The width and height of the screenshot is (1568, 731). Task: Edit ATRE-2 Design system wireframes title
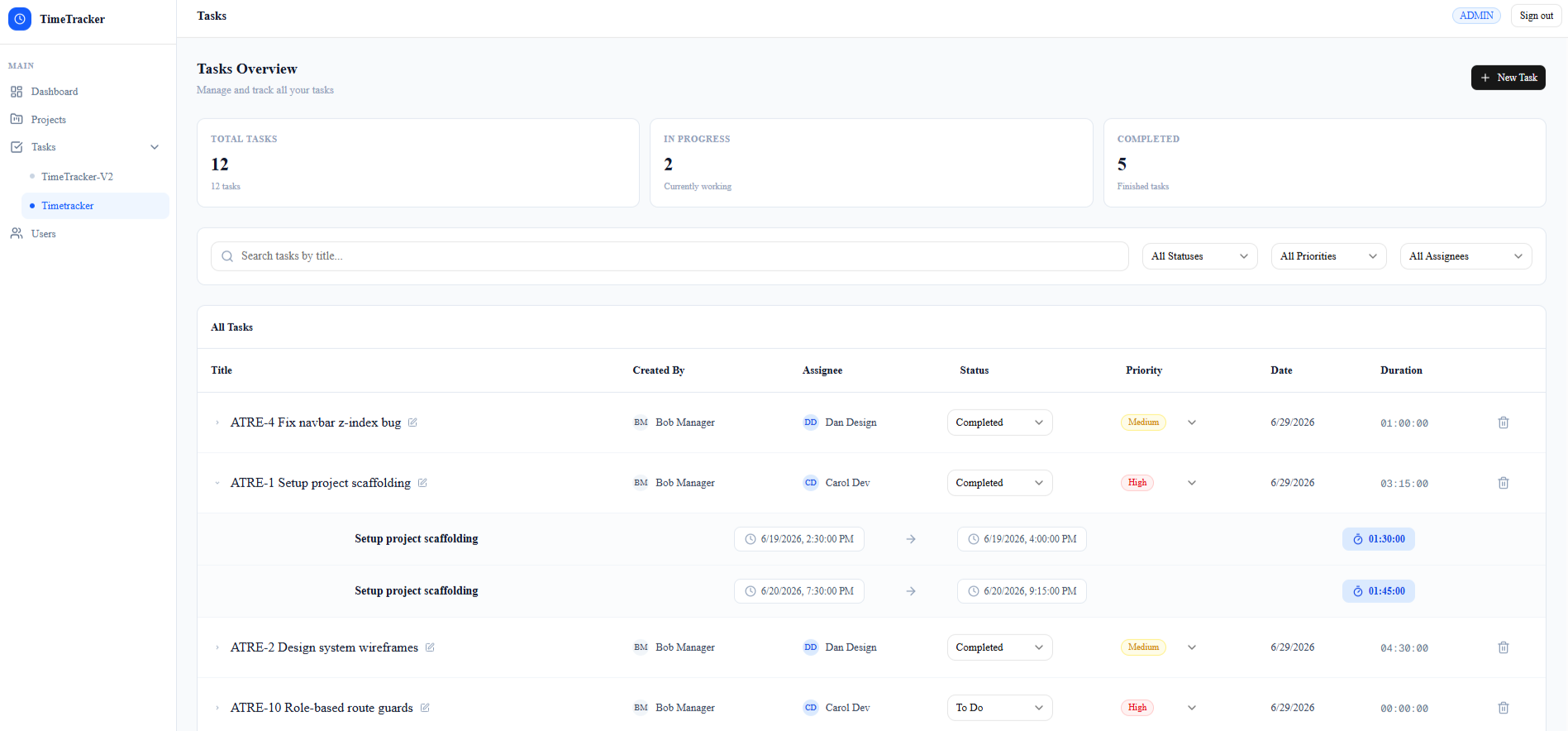(430, 647)
